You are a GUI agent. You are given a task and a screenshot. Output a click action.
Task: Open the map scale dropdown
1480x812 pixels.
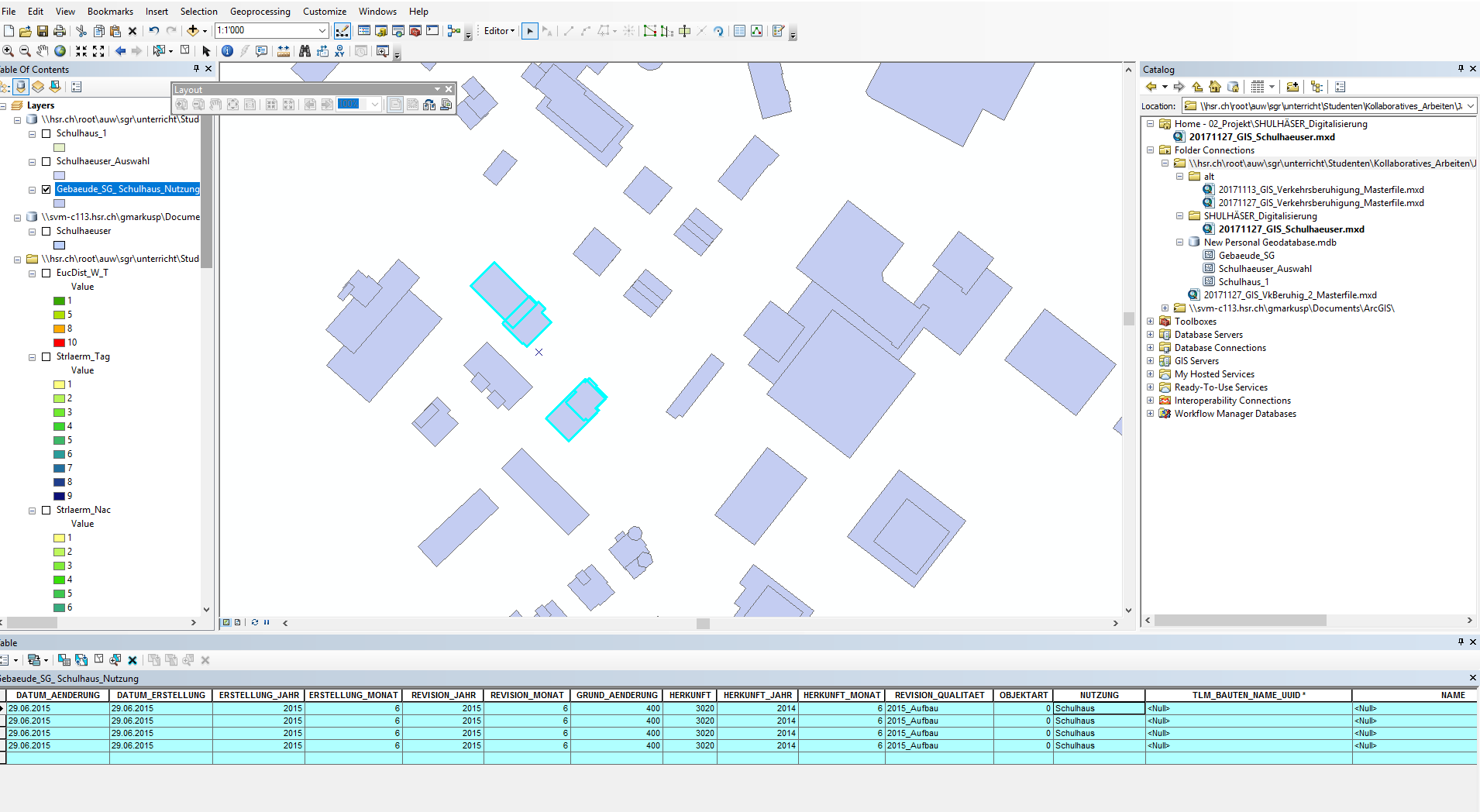[x=322, y=31]
